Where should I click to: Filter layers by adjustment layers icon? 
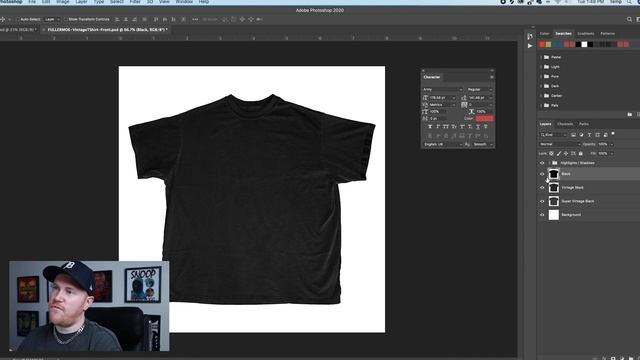(x=581, y=135)
